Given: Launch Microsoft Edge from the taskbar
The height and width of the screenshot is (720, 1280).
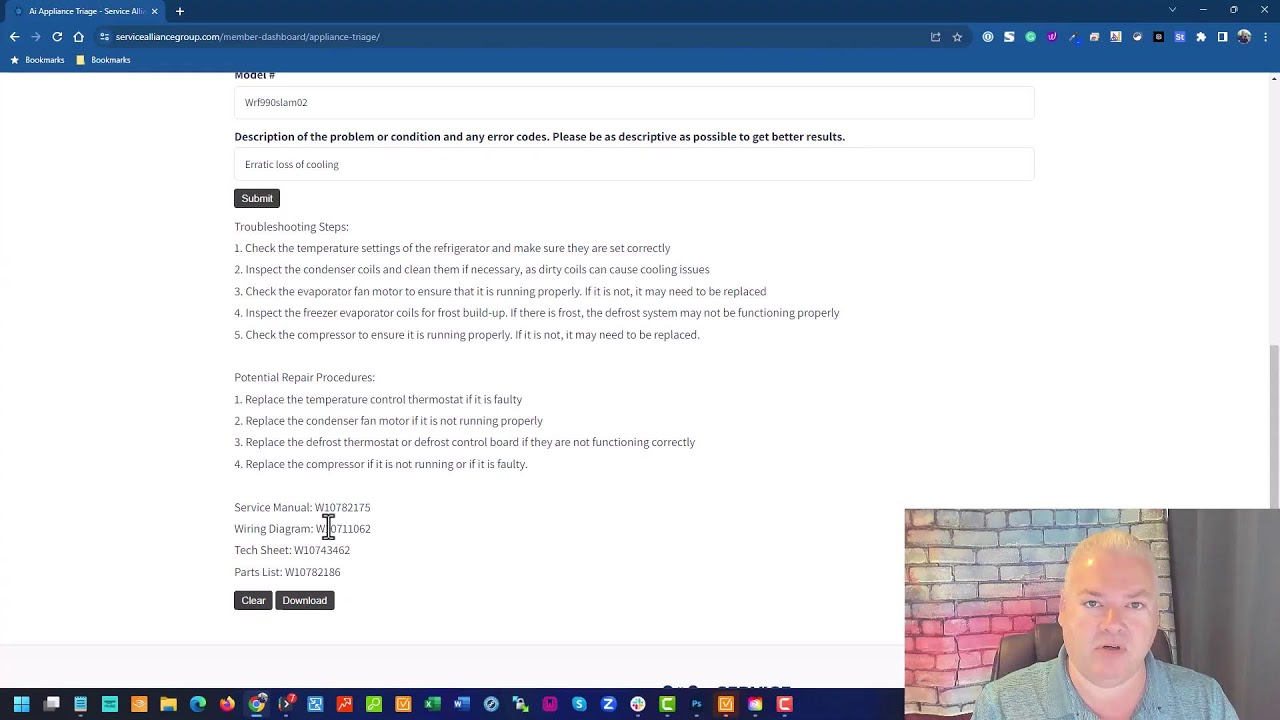Looking at the screenshot, I should tap(198, 704).
